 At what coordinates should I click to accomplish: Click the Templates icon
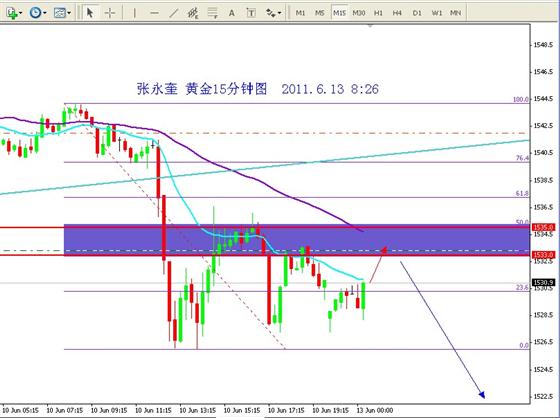(x=59, y=13)
